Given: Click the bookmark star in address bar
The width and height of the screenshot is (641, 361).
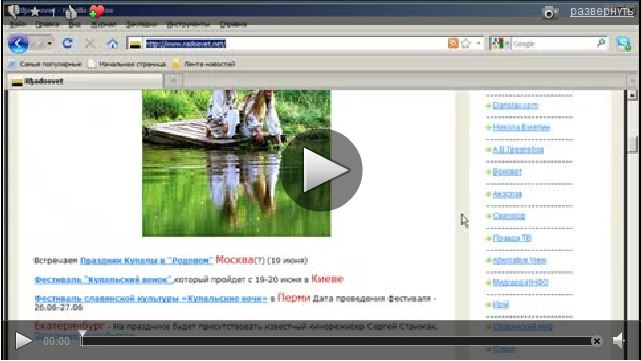Looking at the screenshot, I should click(x=466, y=43).
